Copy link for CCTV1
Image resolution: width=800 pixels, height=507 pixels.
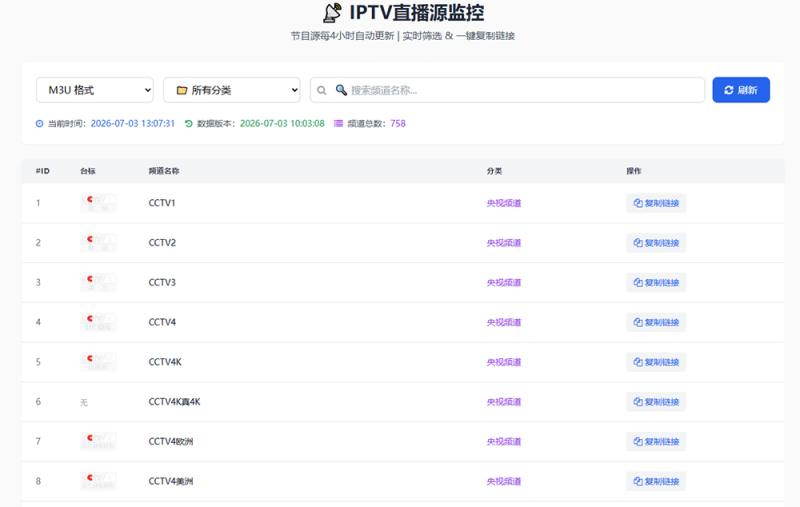click(x=656, y=203)
